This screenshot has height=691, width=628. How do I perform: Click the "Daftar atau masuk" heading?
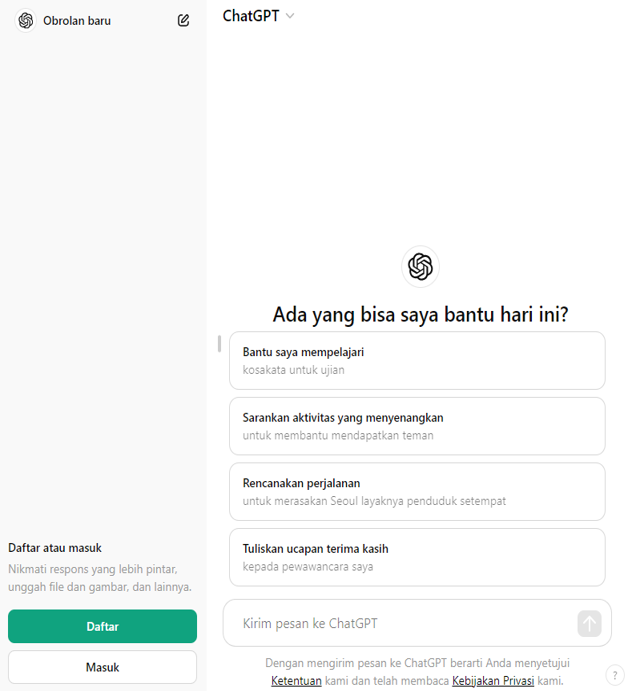pos(55,548)
